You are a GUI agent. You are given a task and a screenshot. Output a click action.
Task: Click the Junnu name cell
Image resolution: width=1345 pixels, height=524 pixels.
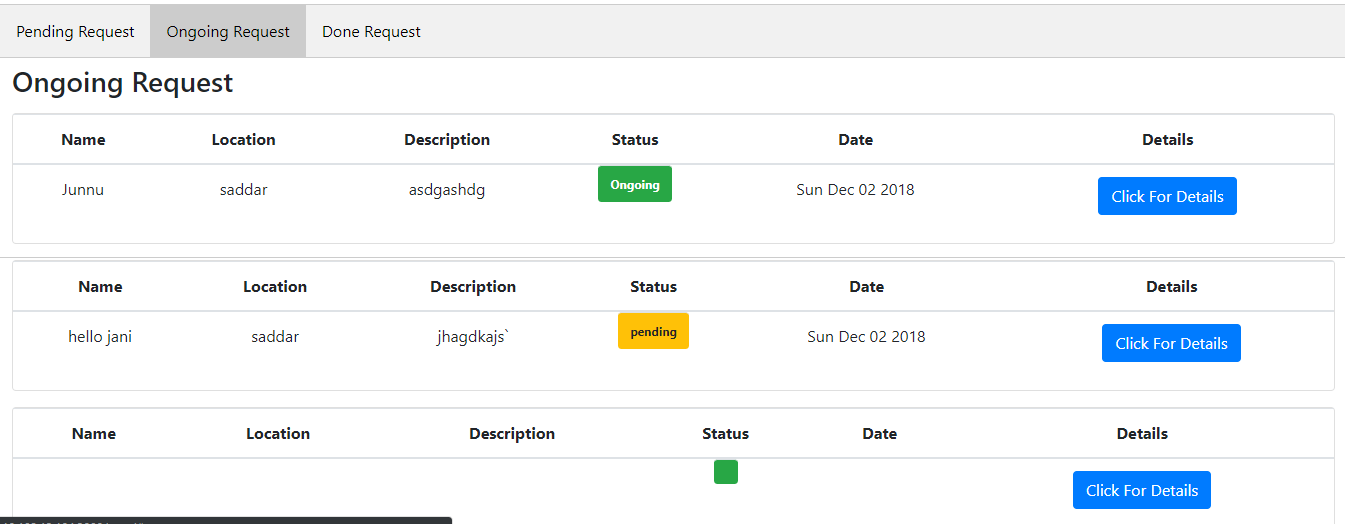pos(83,190)
